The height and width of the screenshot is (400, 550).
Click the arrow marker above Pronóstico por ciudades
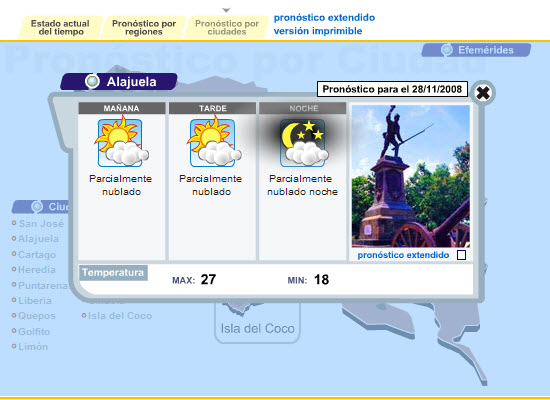(x=227, y=10)
